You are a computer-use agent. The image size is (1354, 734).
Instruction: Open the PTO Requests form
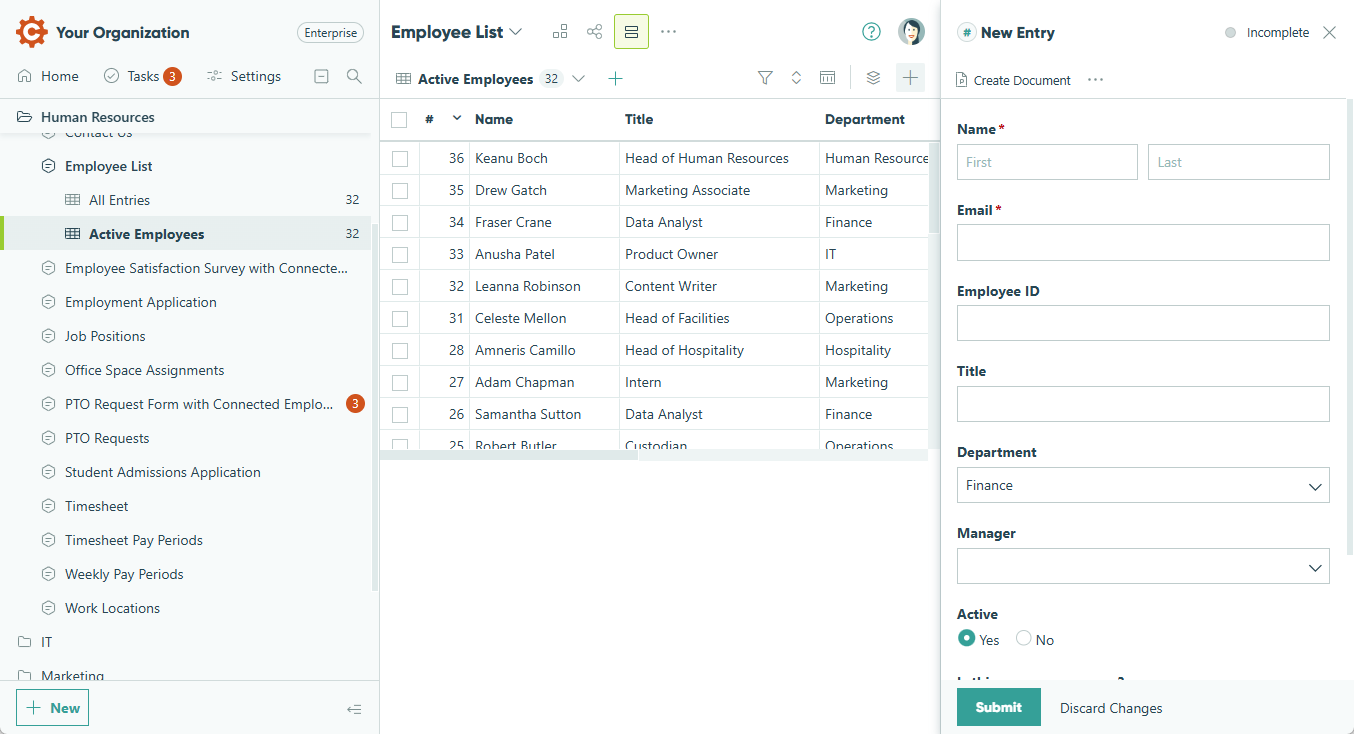[x=107, y=438]
